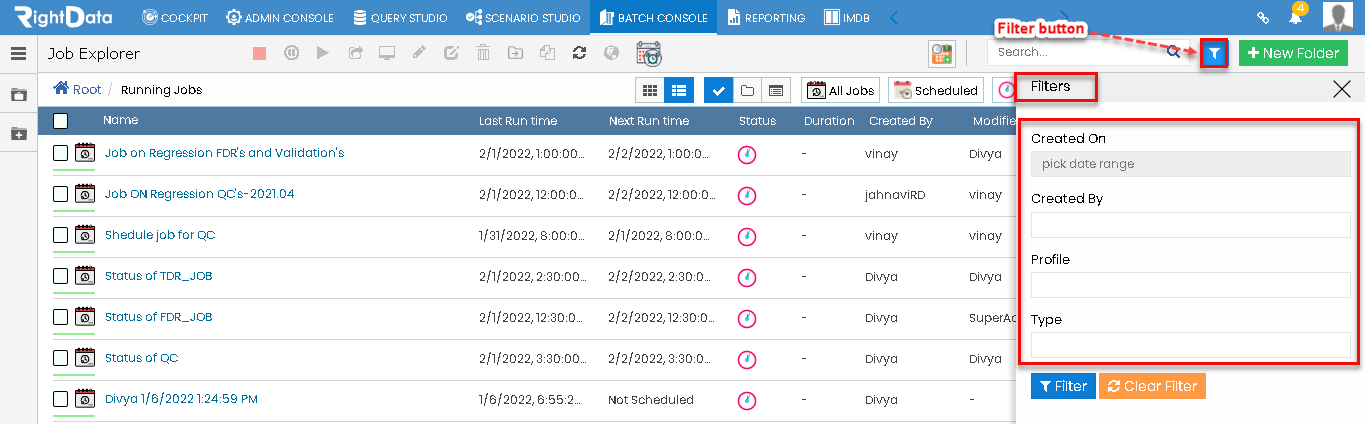
Task: Toggle the select-all header checkbox
Action: click(x=61, y=121)
